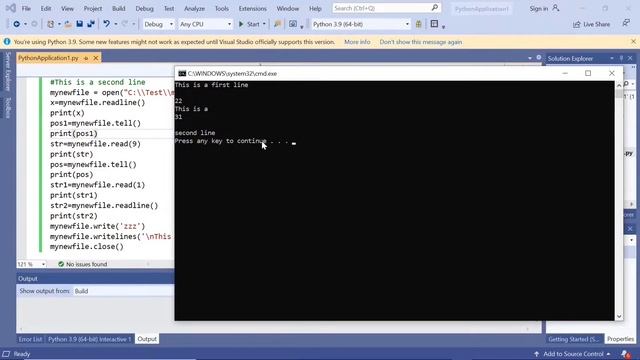The image size is (640, 360).
Task: Click the Sign in button
Action: [x=539, y=8]
